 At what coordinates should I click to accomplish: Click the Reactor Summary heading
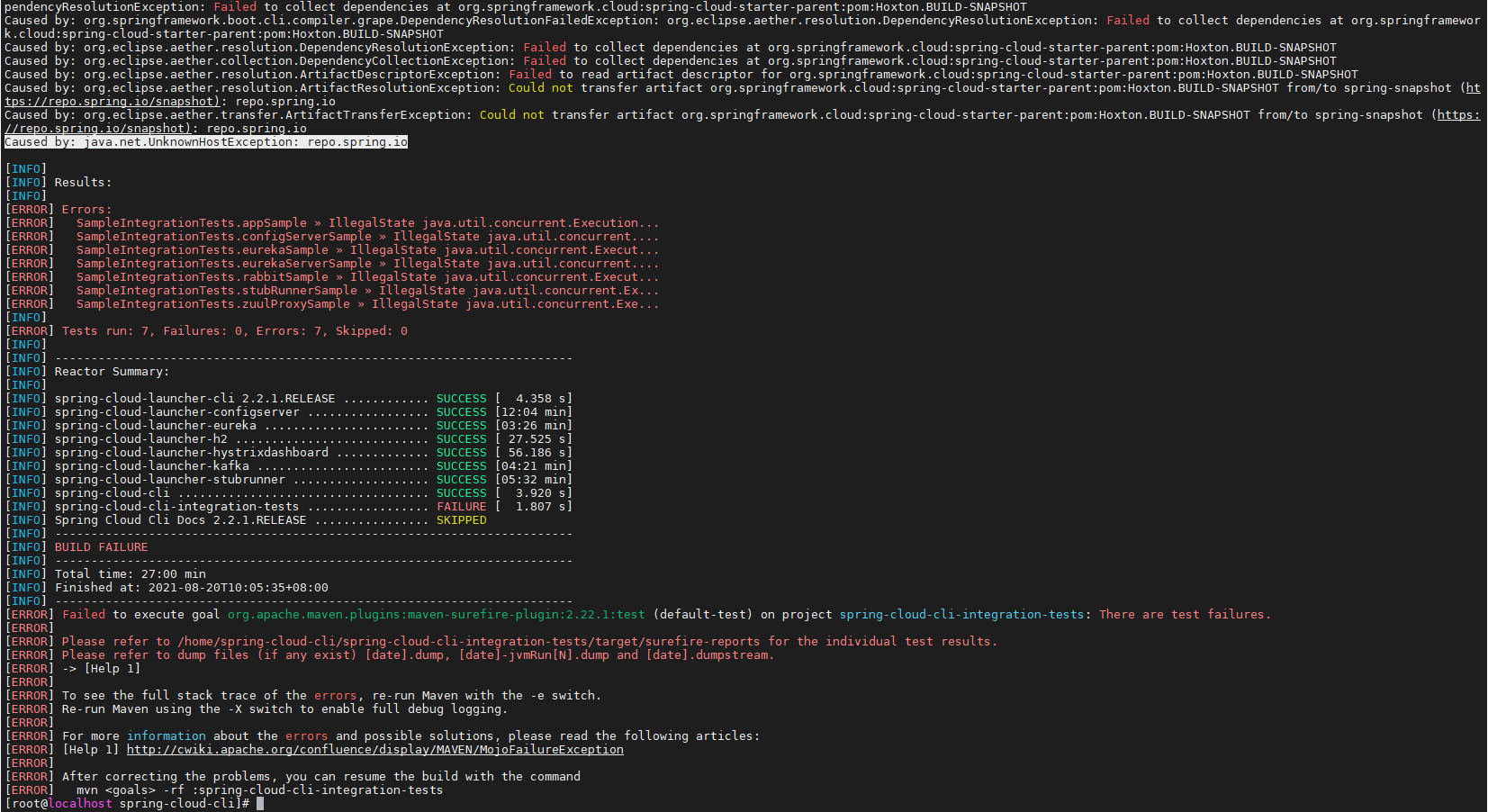(x=112, y=372)
